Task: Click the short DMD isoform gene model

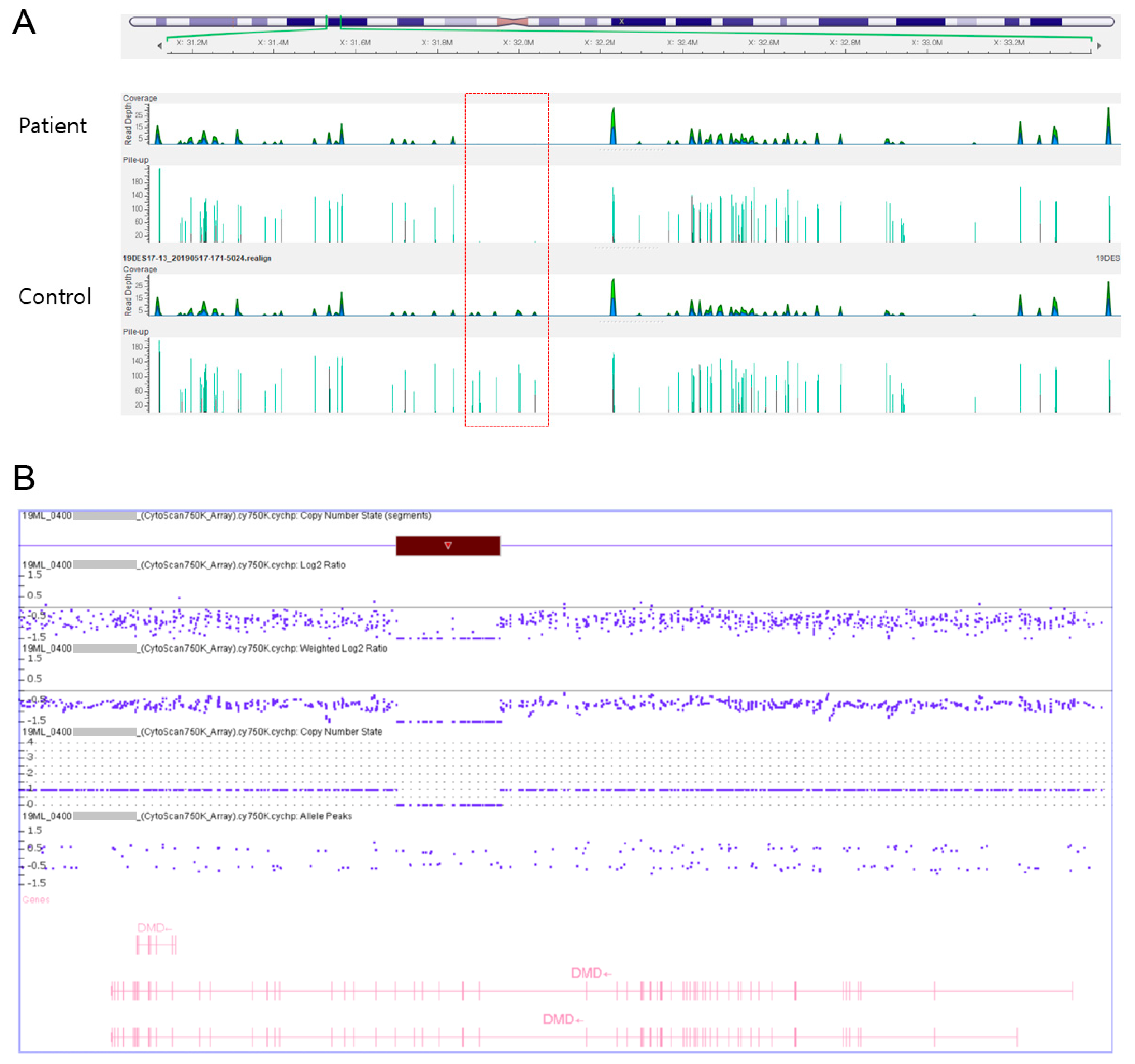Action: pos(156,946)
